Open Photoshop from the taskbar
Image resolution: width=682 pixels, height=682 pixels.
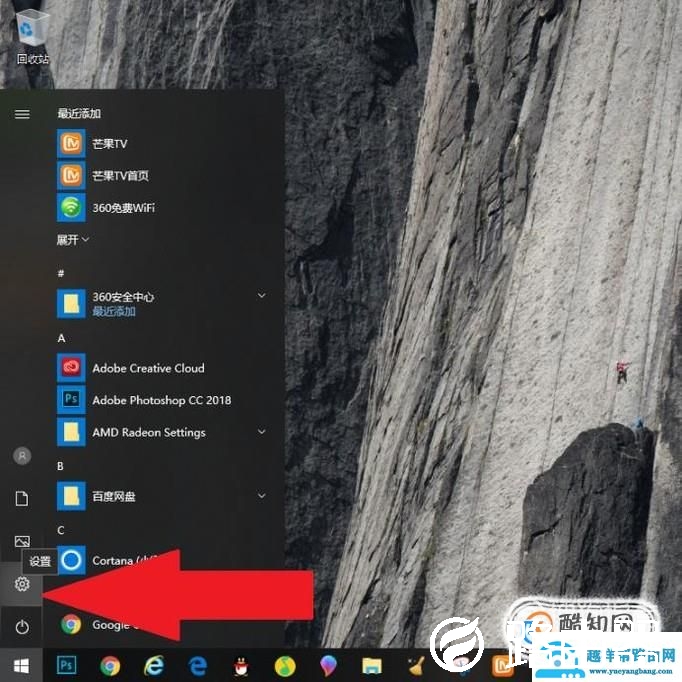[x=69, y=664]
